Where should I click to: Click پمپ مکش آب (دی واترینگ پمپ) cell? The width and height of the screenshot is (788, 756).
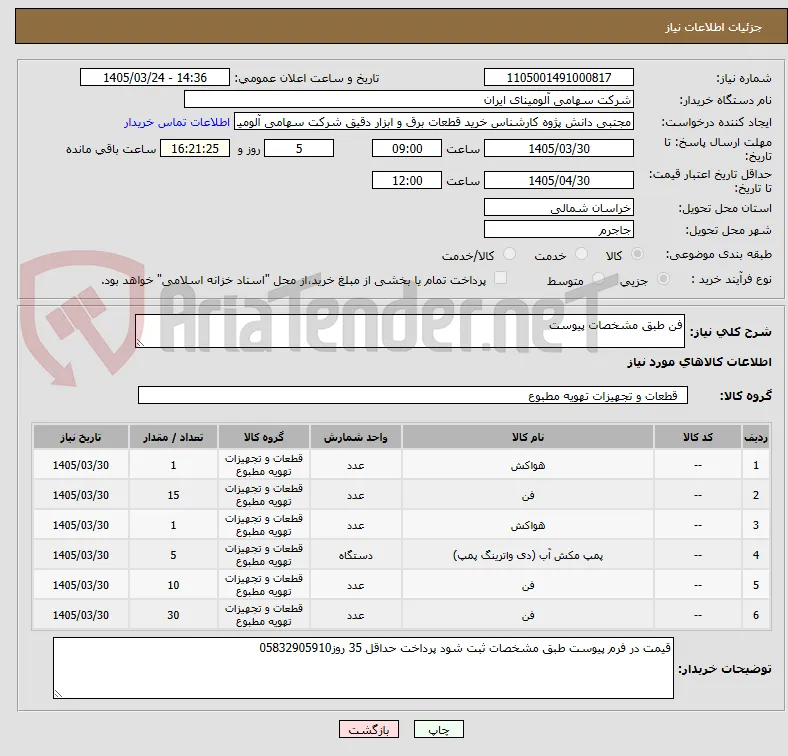tap(528, 555)
